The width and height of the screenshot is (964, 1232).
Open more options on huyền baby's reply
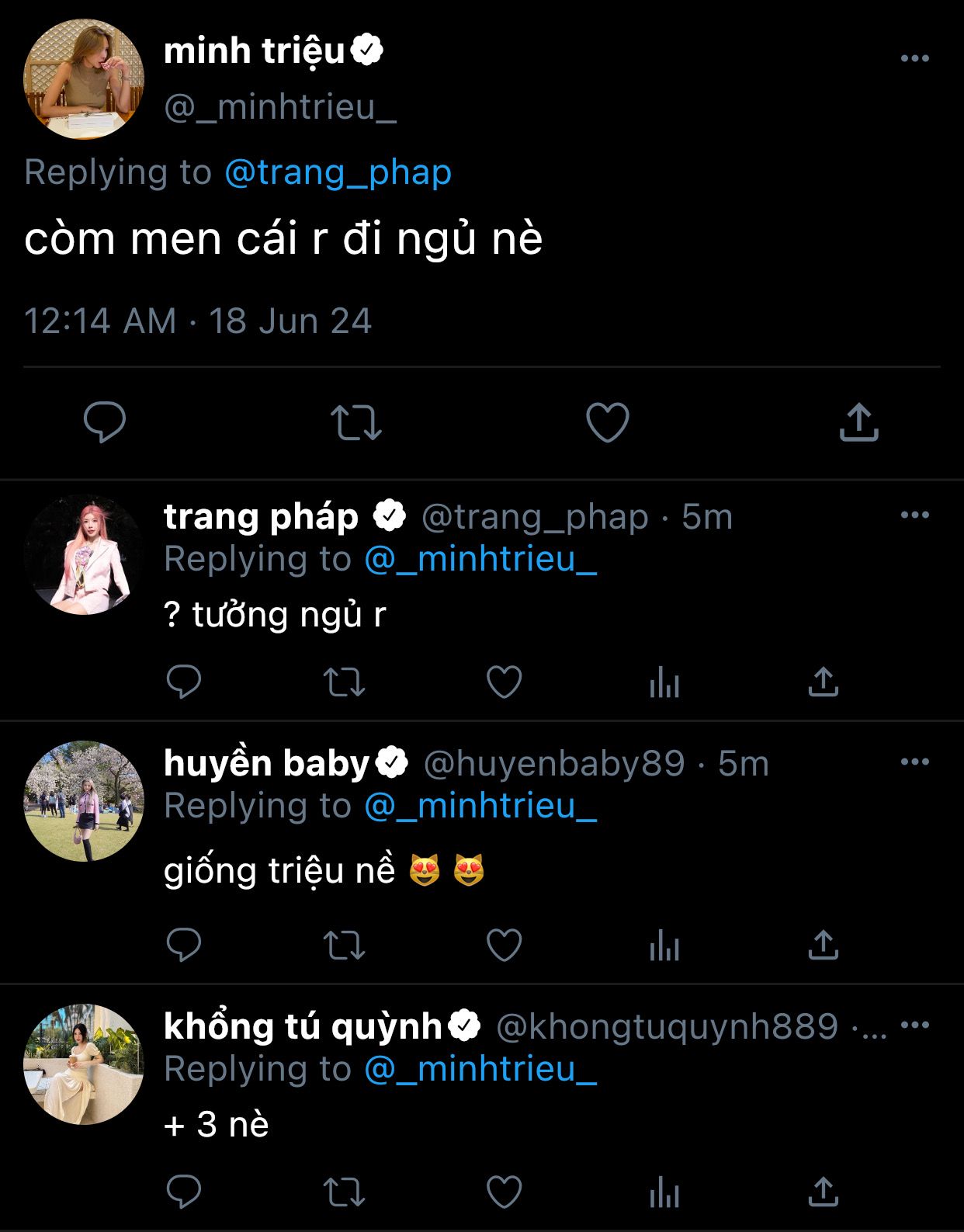pos(914,762)
